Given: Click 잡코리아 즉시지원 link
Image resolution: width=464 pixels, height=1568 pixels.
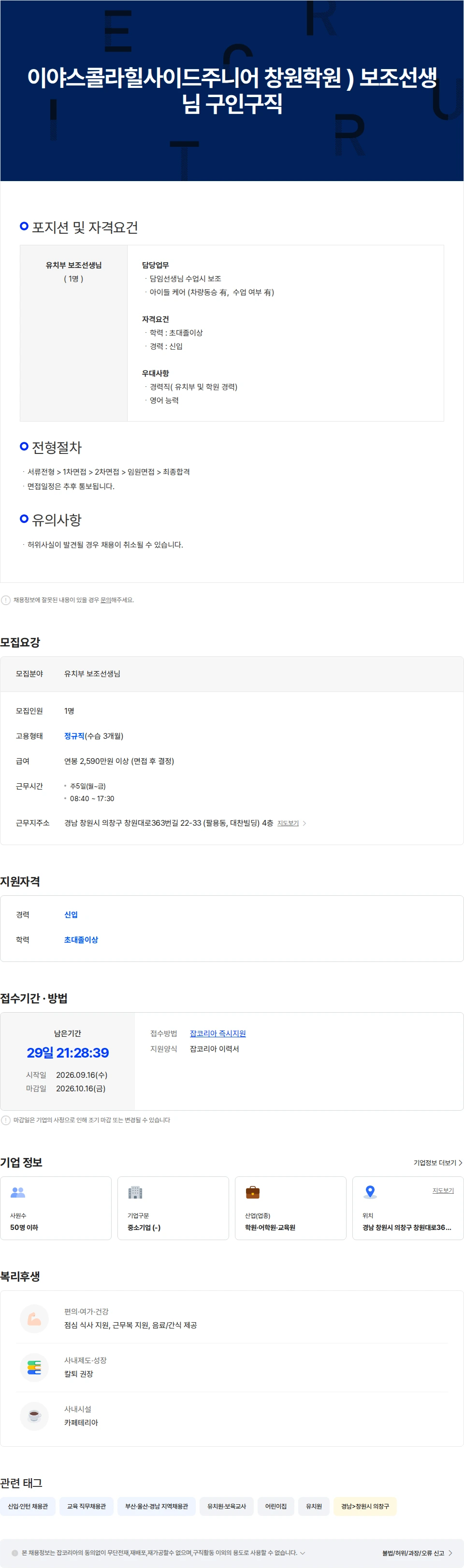Looking at the screenshot, I should [217, 1033].
